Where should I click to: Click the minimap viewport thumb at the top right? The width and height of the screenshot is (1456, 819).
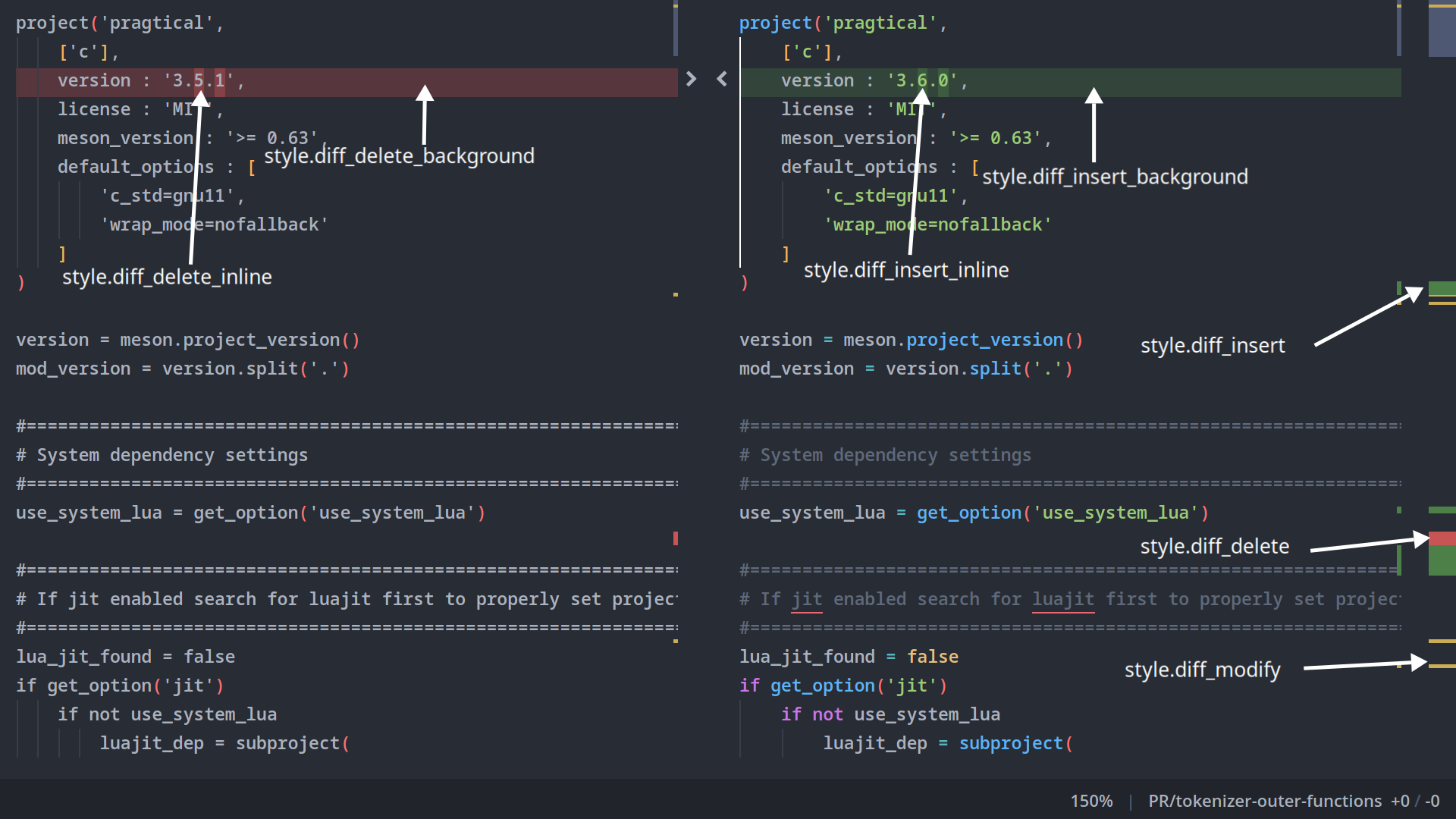coord(1442,31)
